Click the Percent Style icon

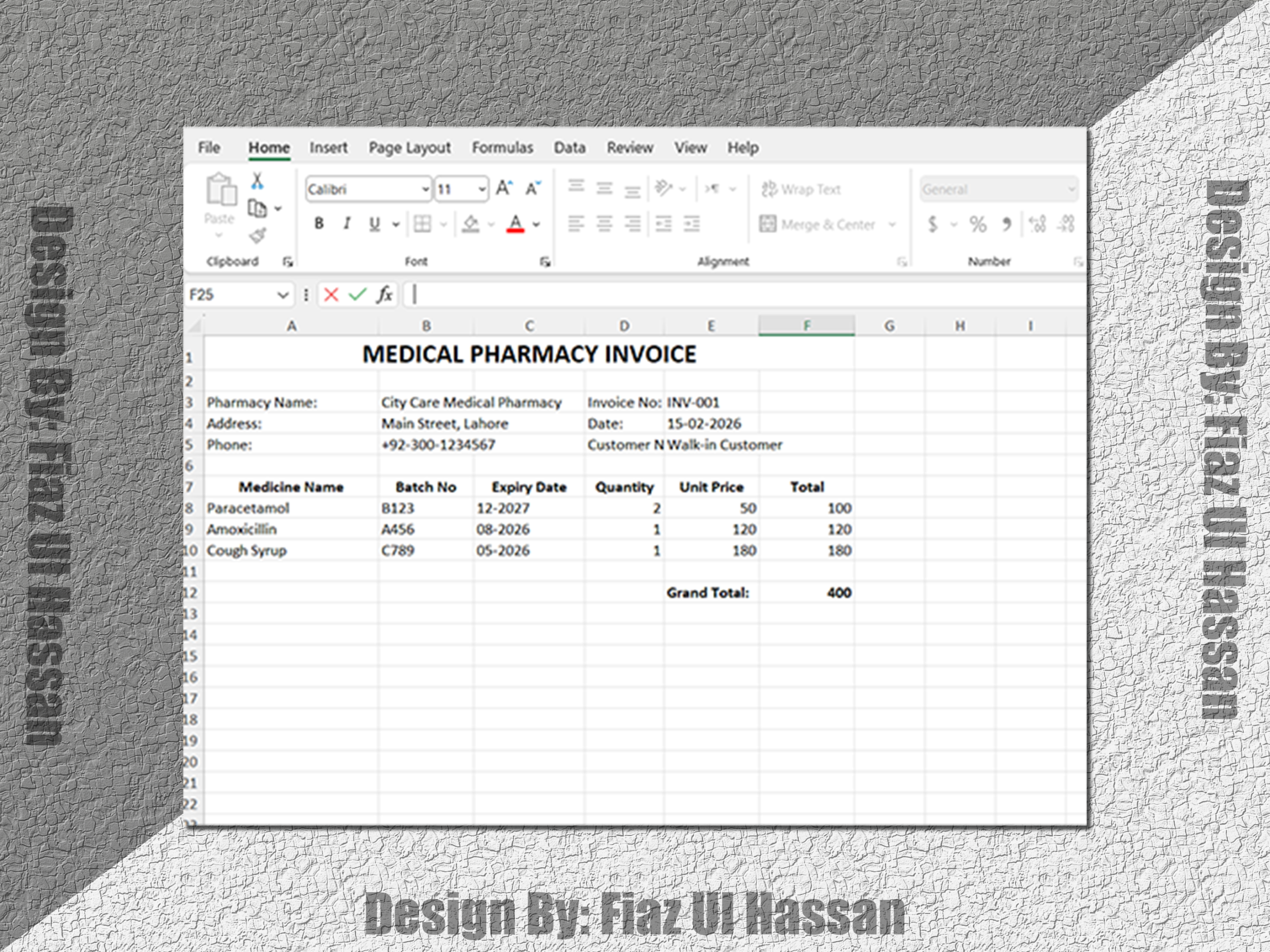point(978,224)
